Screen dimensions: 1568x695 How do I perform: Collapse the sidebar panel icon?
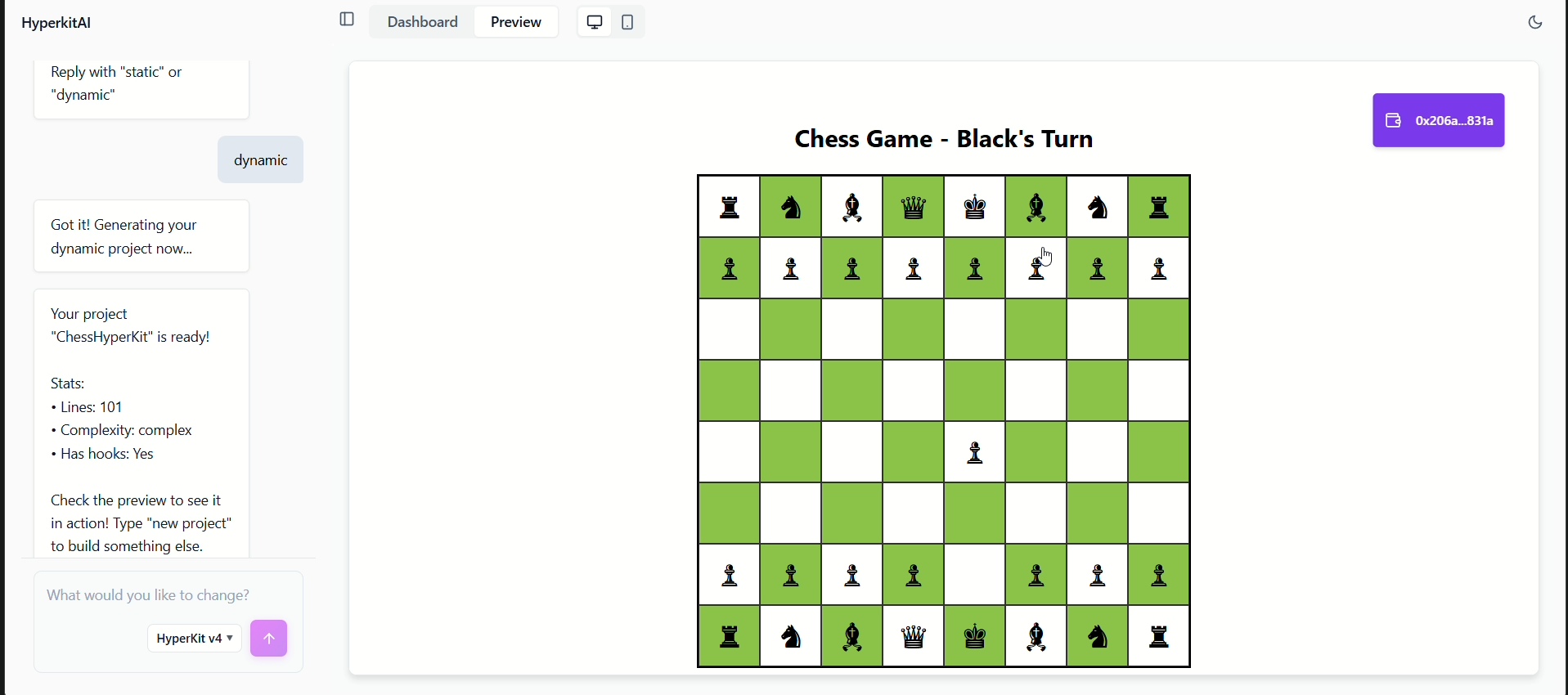pos(347,20)
